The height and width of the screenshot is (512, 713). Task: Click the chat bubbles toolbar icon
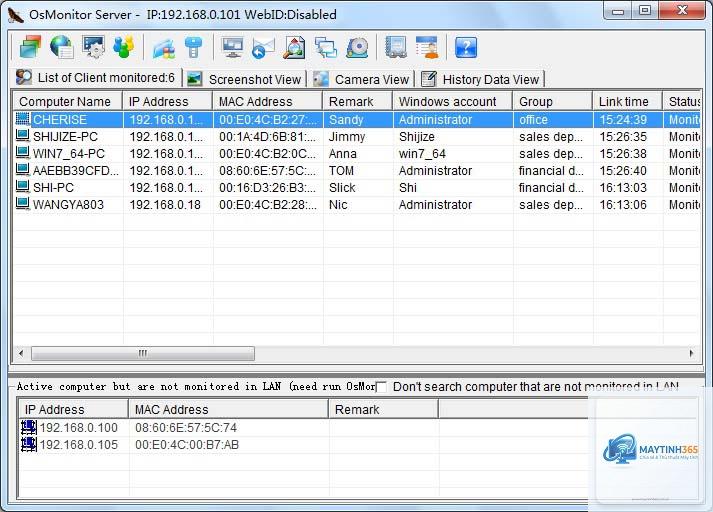click(x=326, y=48)
